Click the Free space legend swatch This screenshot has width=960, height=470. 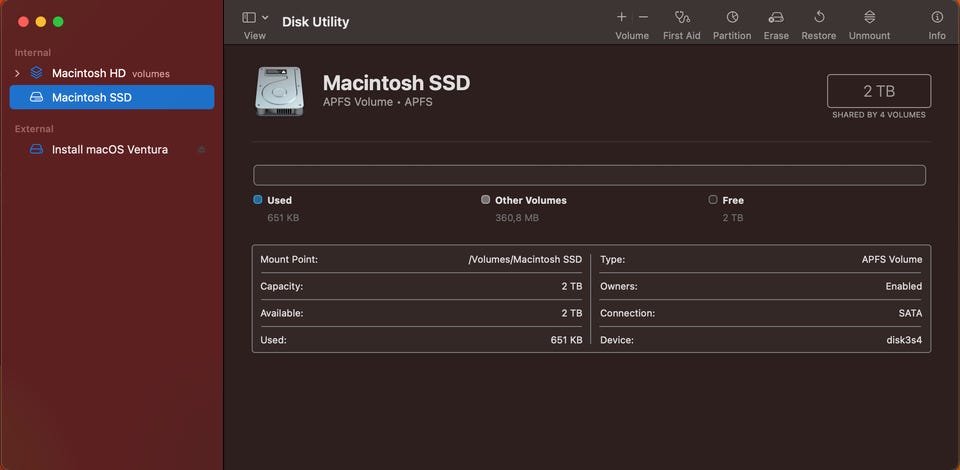(713, 200)
